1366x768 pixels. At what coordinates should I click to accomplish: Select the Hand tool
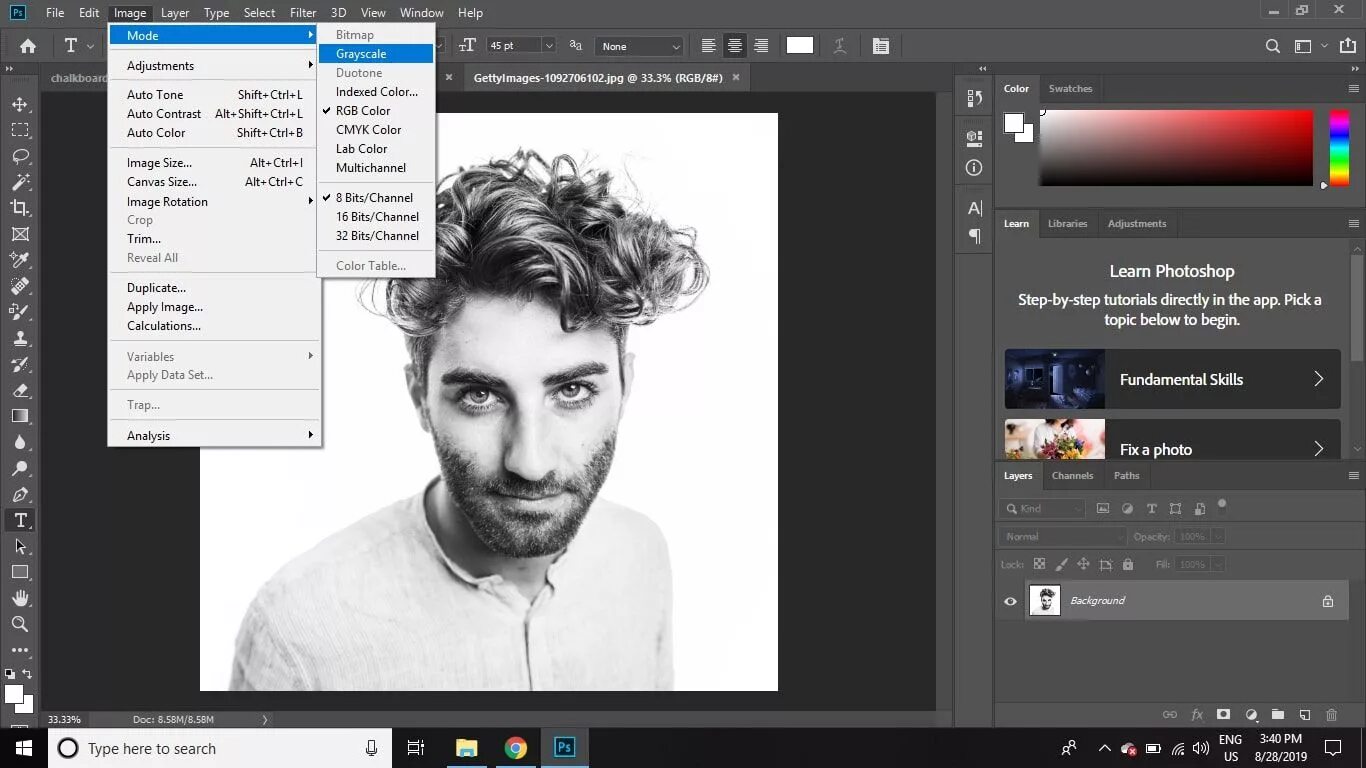[x=20, y=598]
